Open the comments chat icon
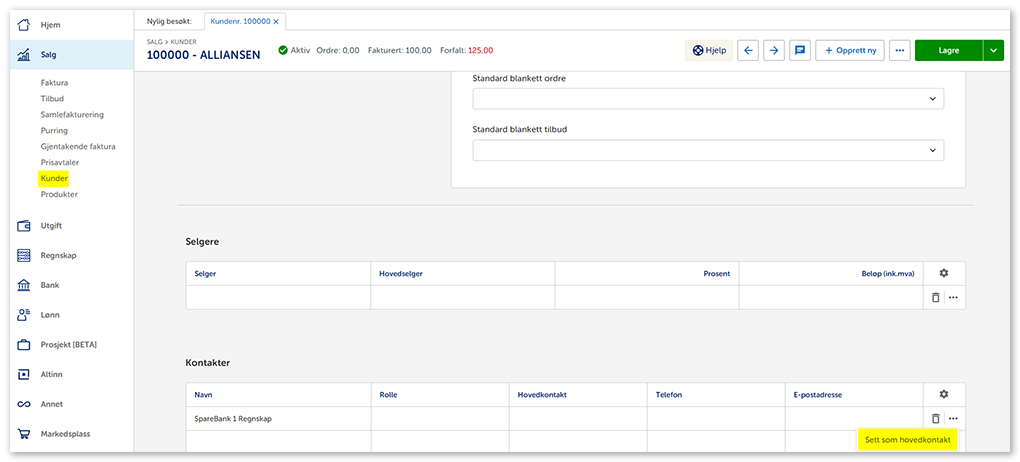This screenshot has width=1020, height=462. (x=799, y=50)
